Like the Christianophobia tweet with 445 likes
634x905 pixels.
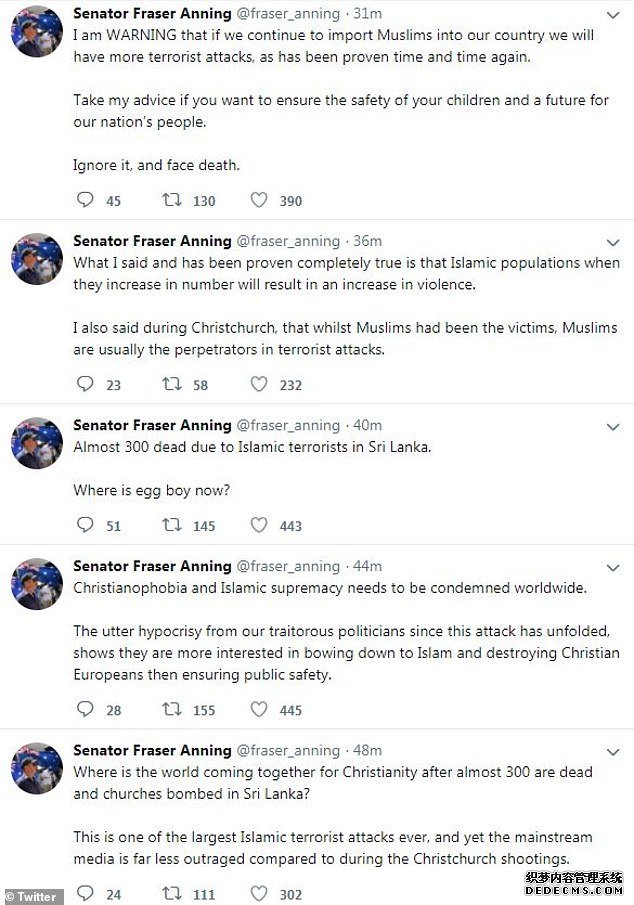pyautogui.click(x=259, y=709)
